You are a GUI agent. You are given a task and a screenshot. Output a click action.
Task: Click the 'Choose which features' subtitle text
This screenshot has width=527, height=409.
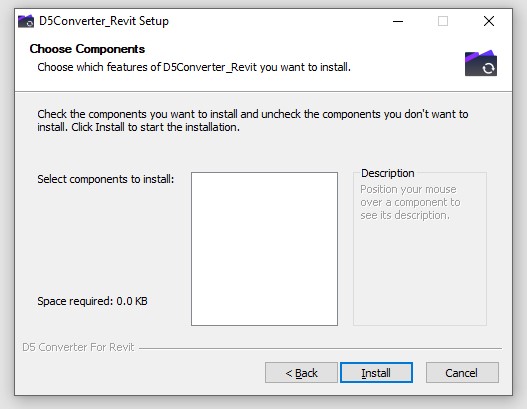[x=194, y=67]
